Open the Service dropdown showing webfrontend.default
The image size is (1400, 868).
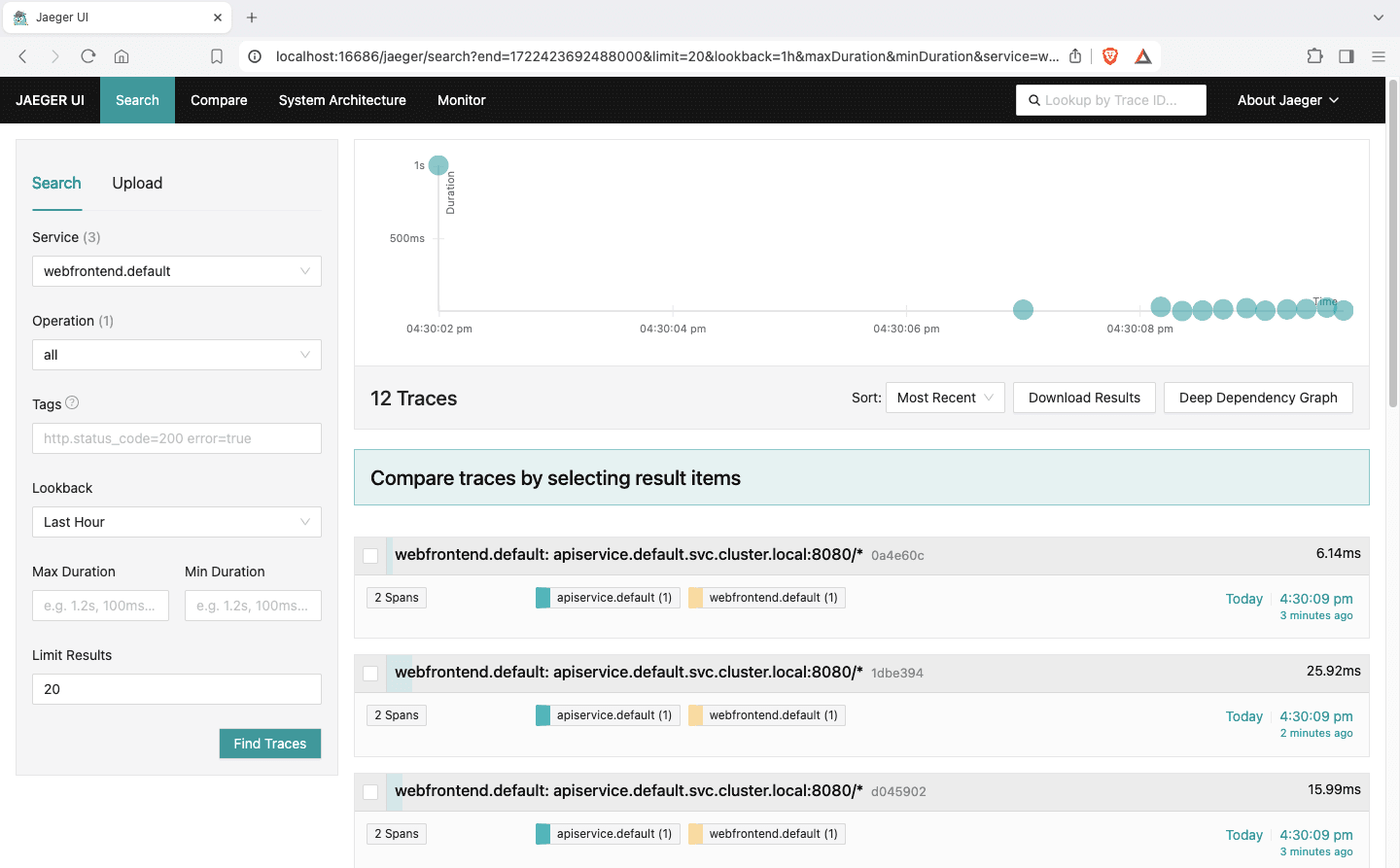point(177,271)
